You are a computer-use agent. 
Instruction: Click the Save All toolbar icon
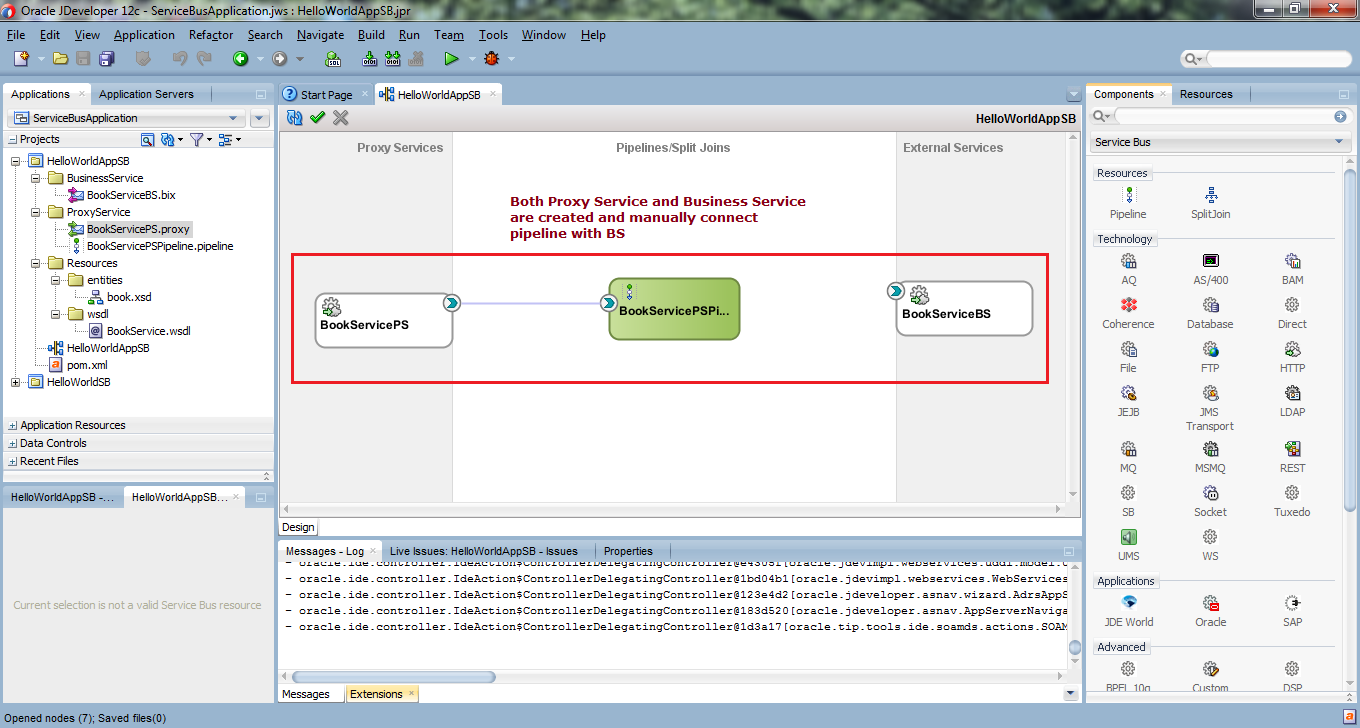[106, 59]
